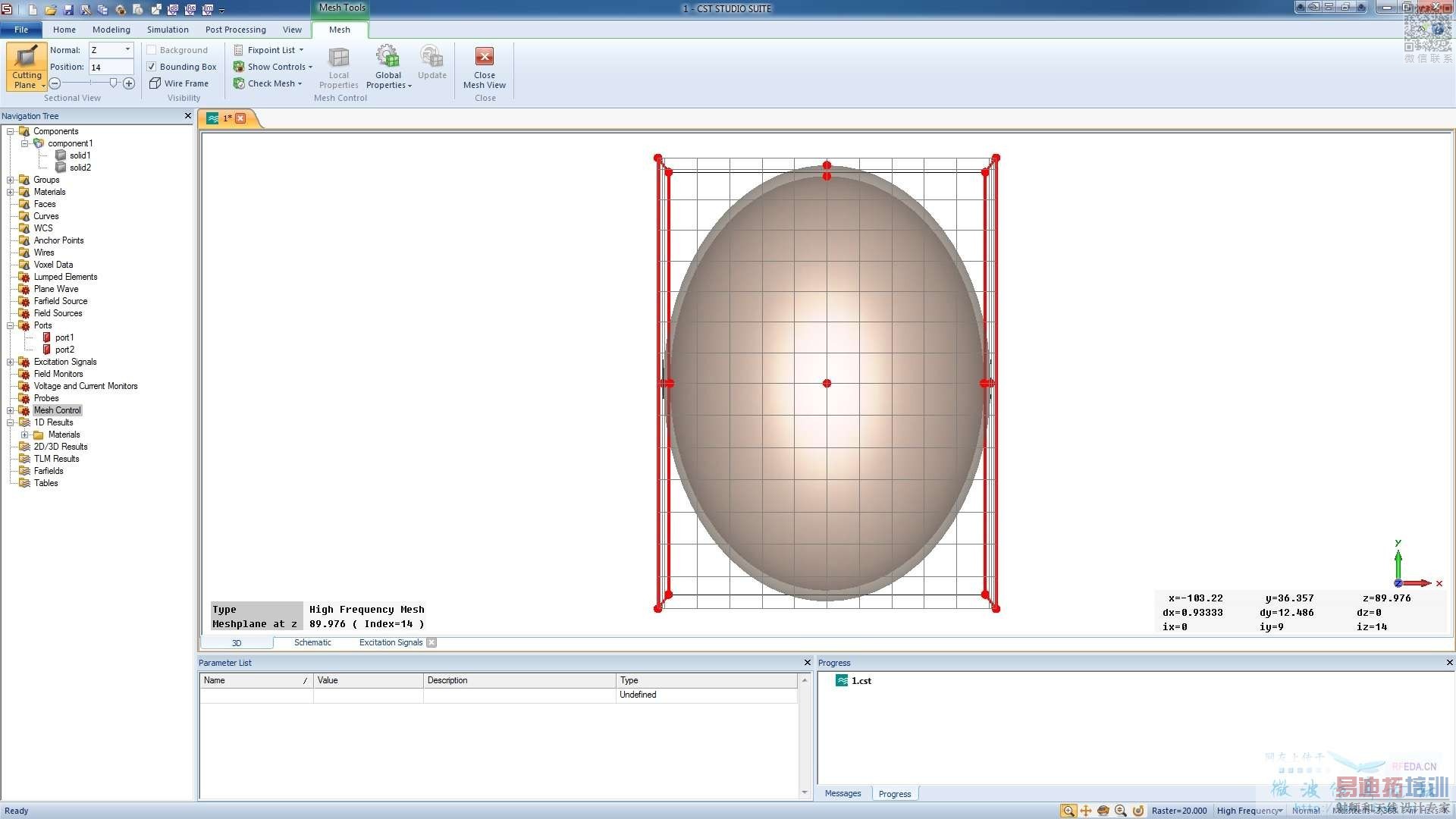This screenshot has width=1456, height=819.
Task: Open the Normal axis dropdown
Action: click(127, 49)
